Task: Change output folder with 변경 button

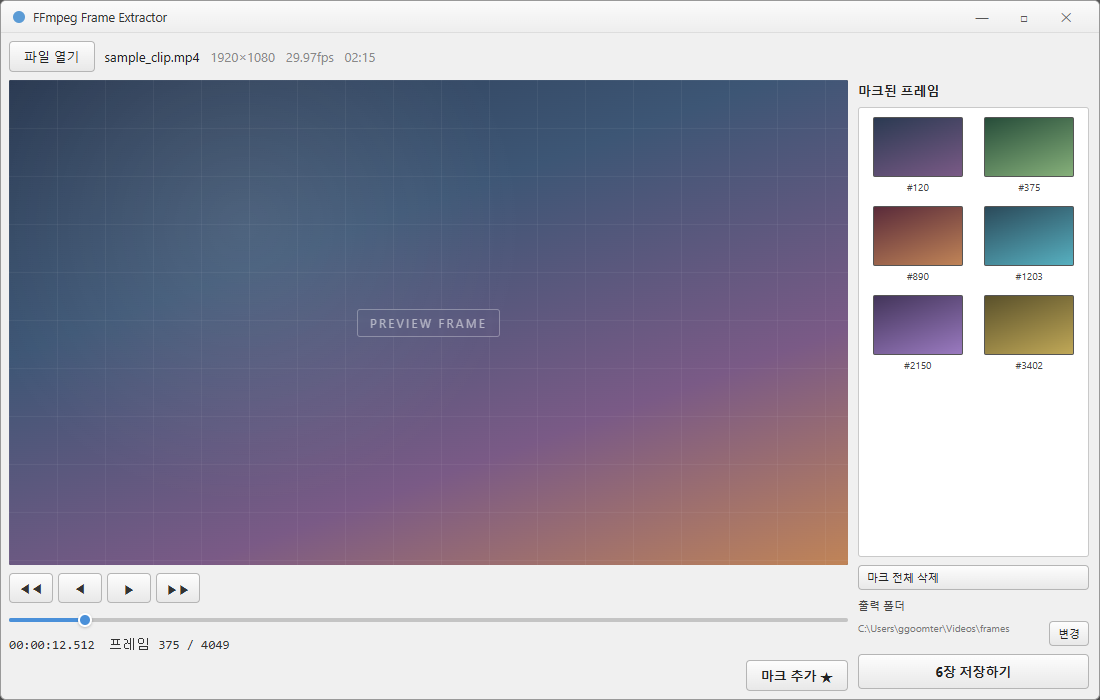Action: (x=1069, y=633)
